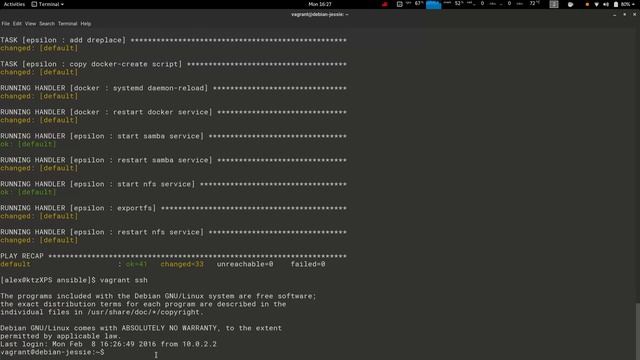Click the 'changed=33' value

(182, 264)
